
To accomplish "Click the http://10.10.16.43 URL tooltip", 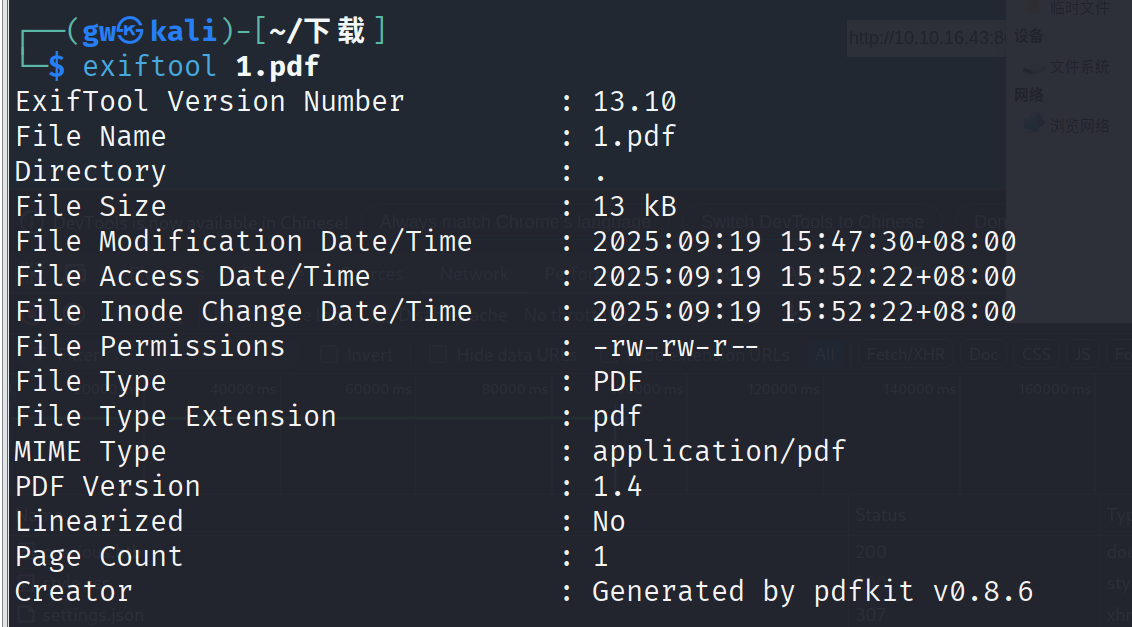I will coord(927,38).
